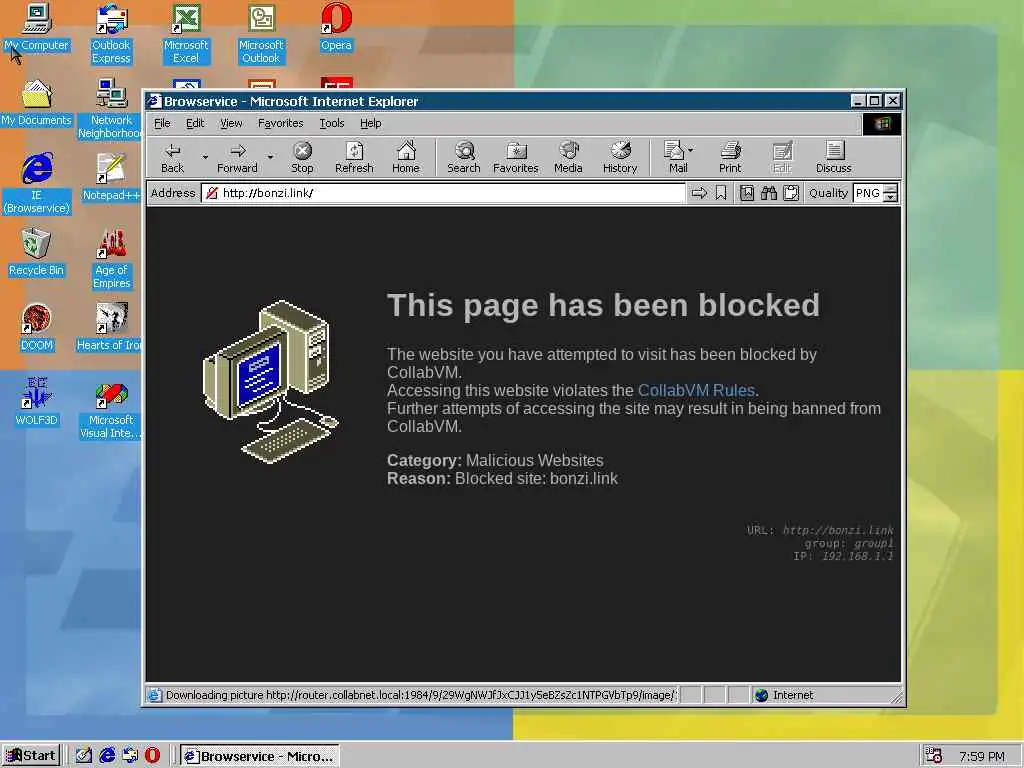Select the Opera desktop shortcut
This screenshot has height=768, width=1024.
[336, 28]
